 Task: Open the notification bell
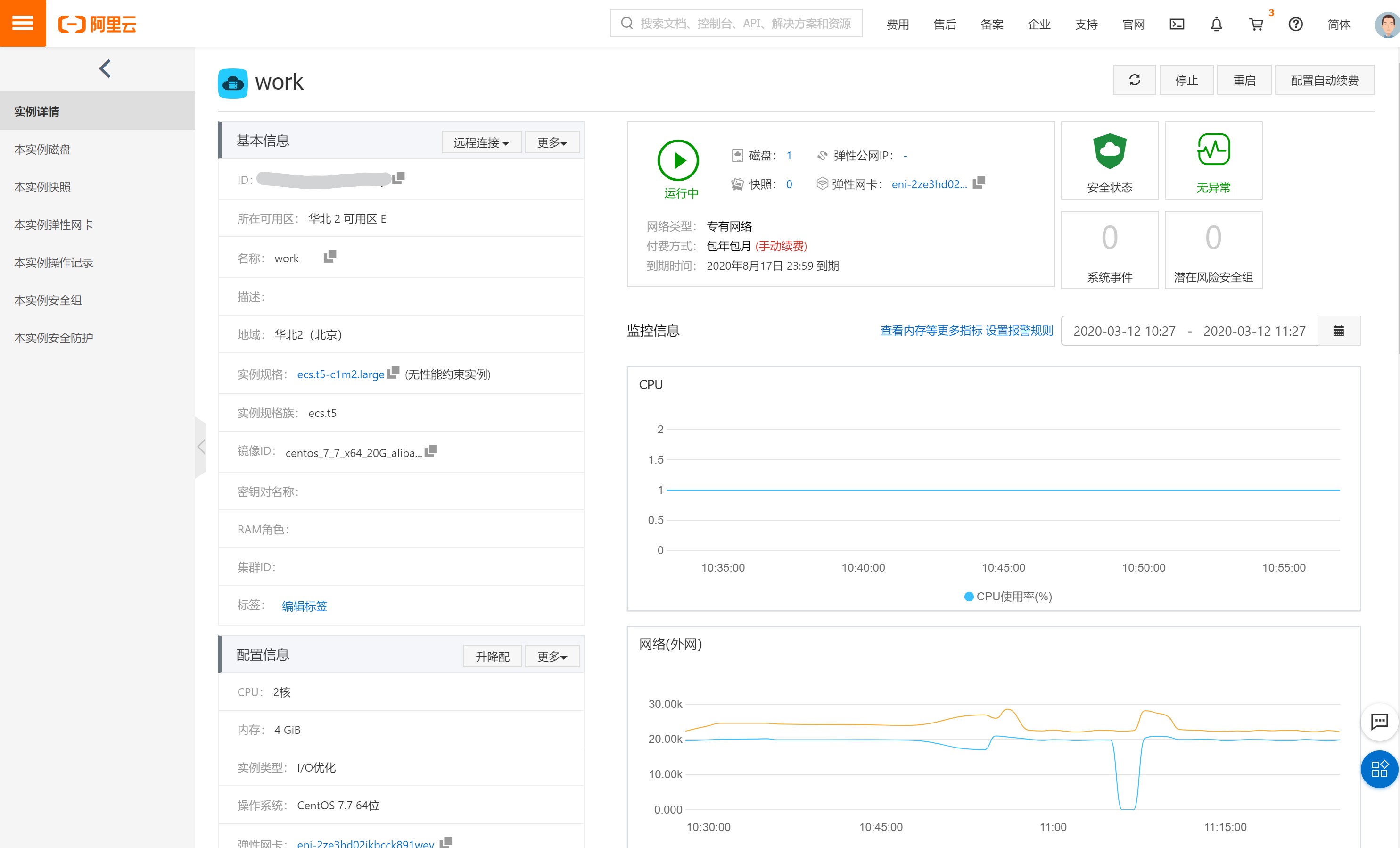1216,25
